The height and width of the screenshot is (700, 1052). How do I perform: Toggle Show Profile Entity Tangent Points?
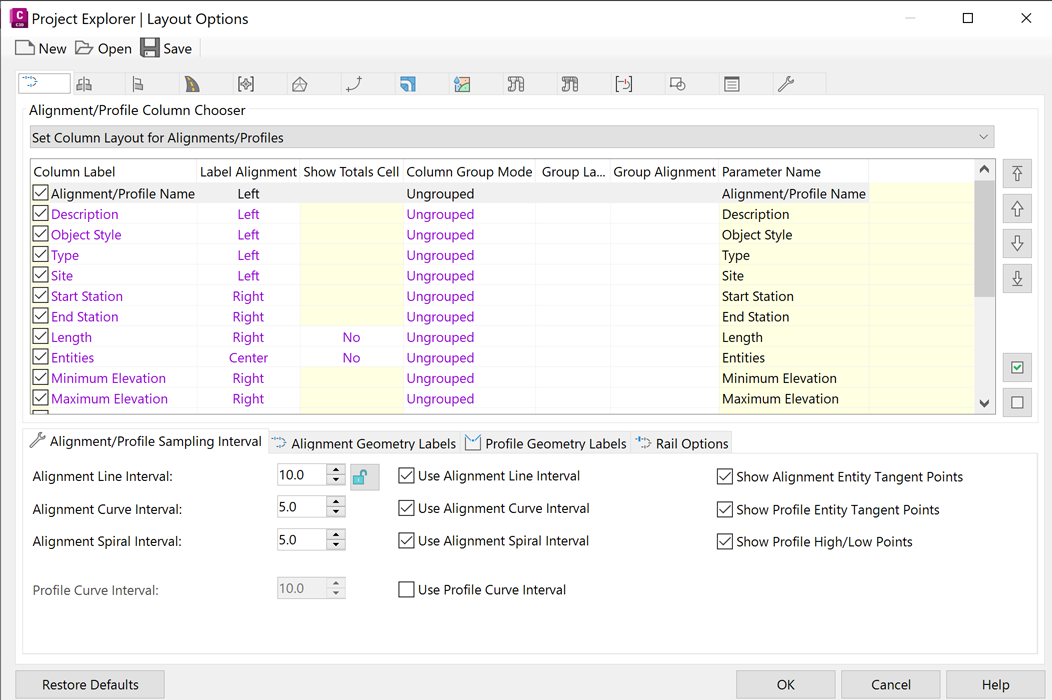click(725, 509)
